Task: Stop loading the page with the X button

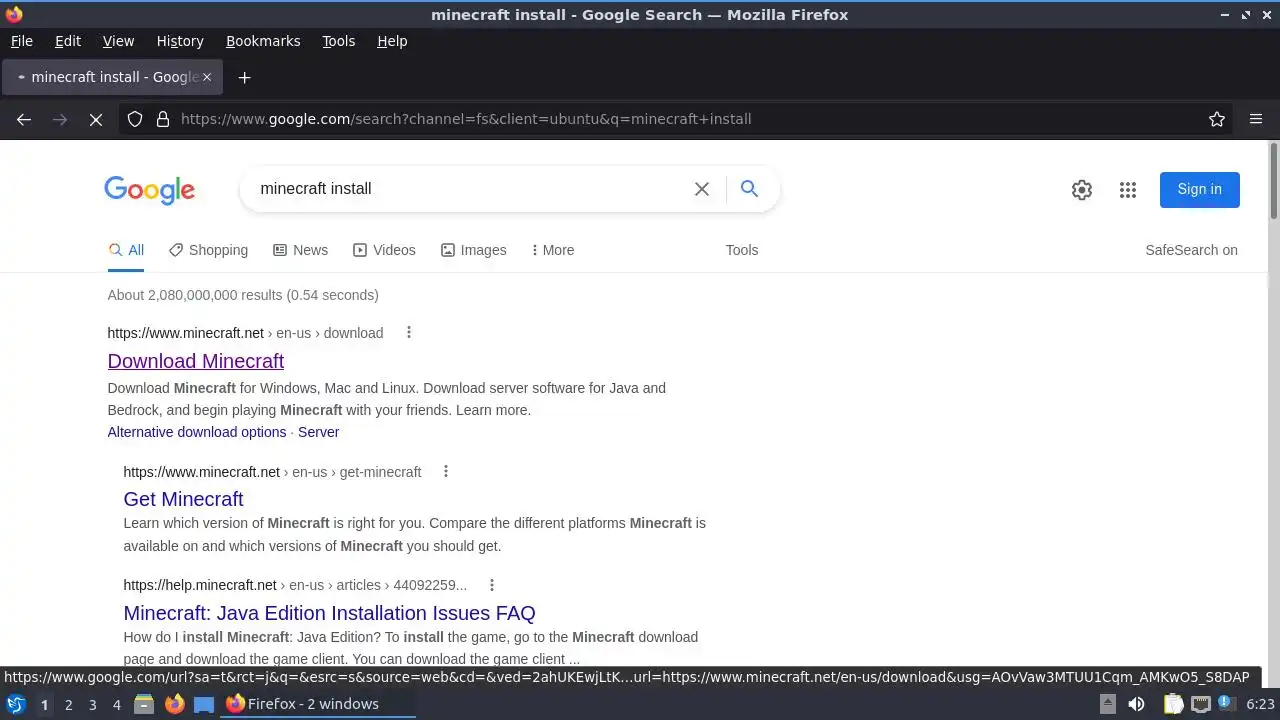Action: pos(96,119)
